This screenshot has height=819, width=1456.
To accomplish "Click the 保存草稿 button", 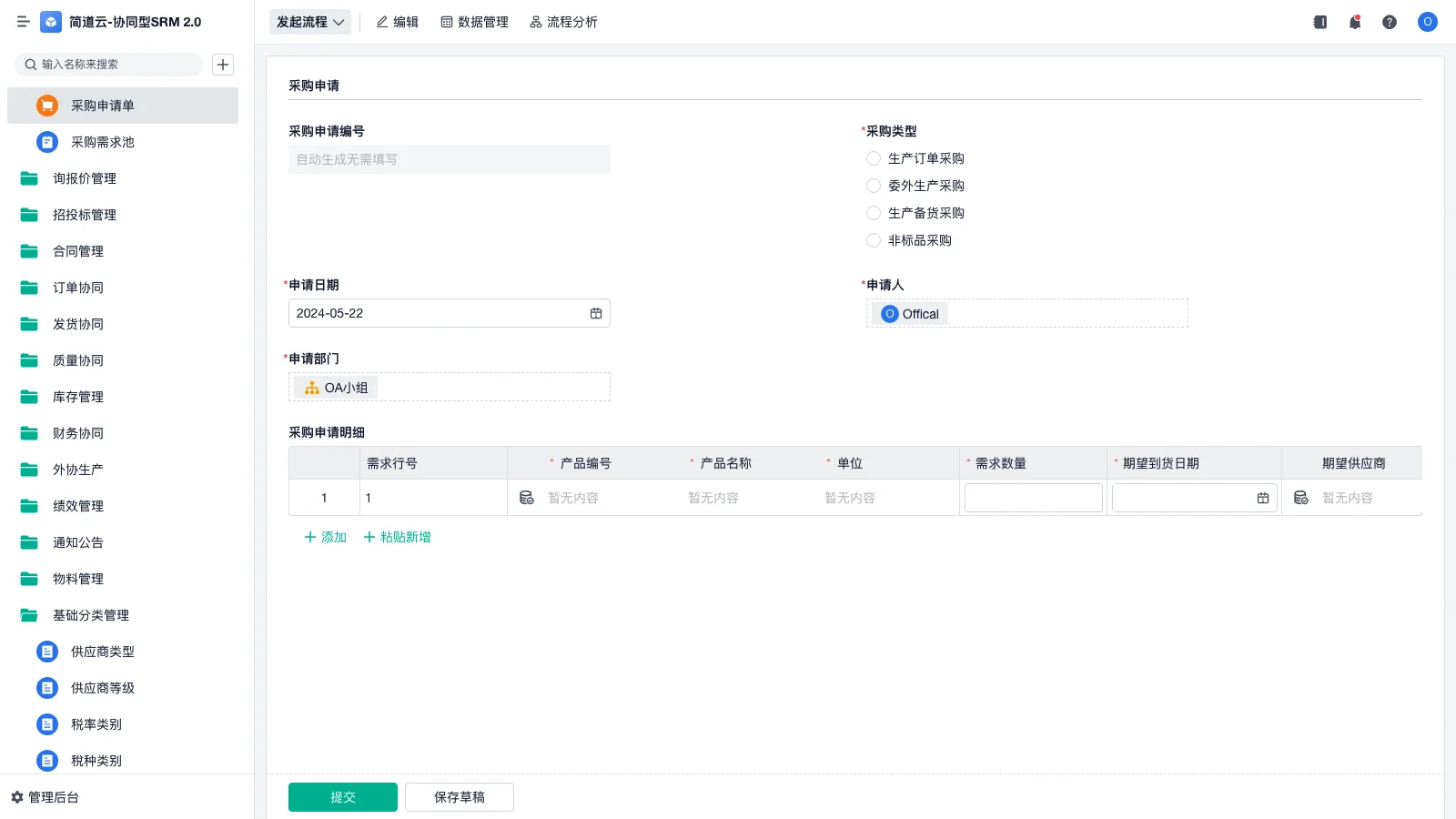I will (460, 797).
